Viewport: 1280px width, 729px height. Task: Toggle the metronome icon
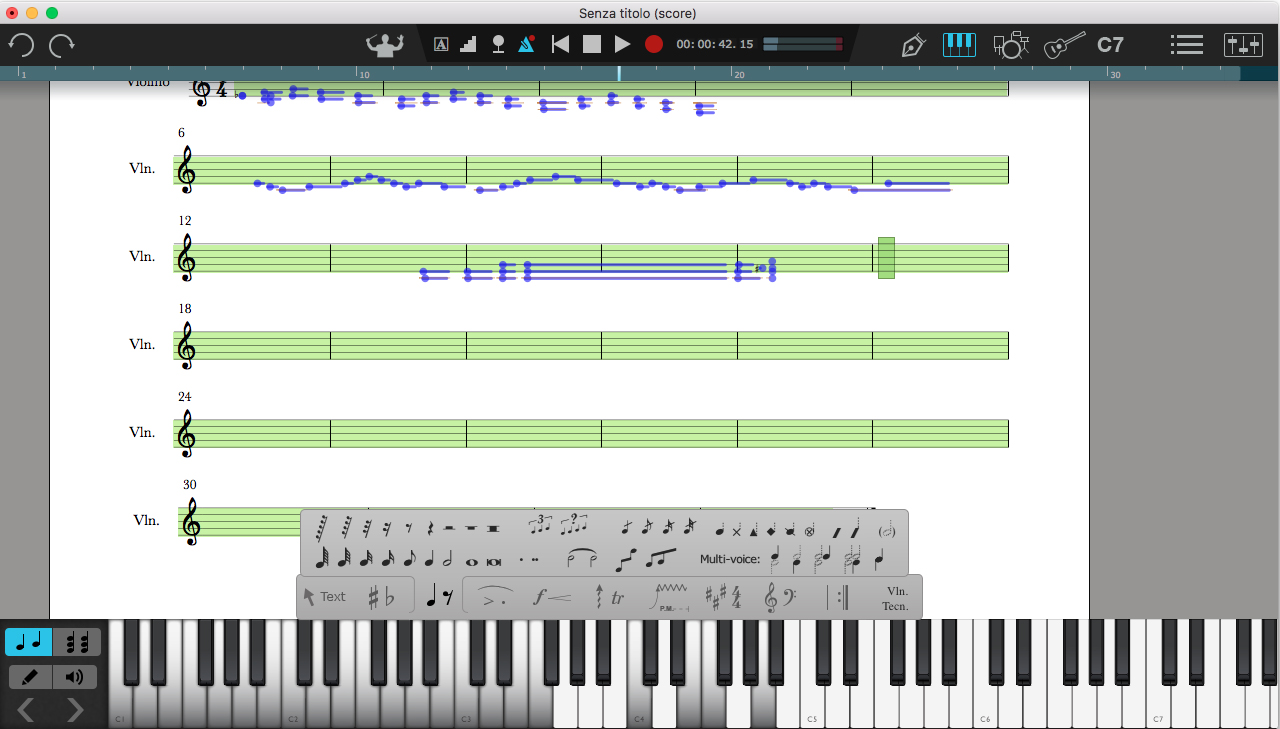pos(526,44)
